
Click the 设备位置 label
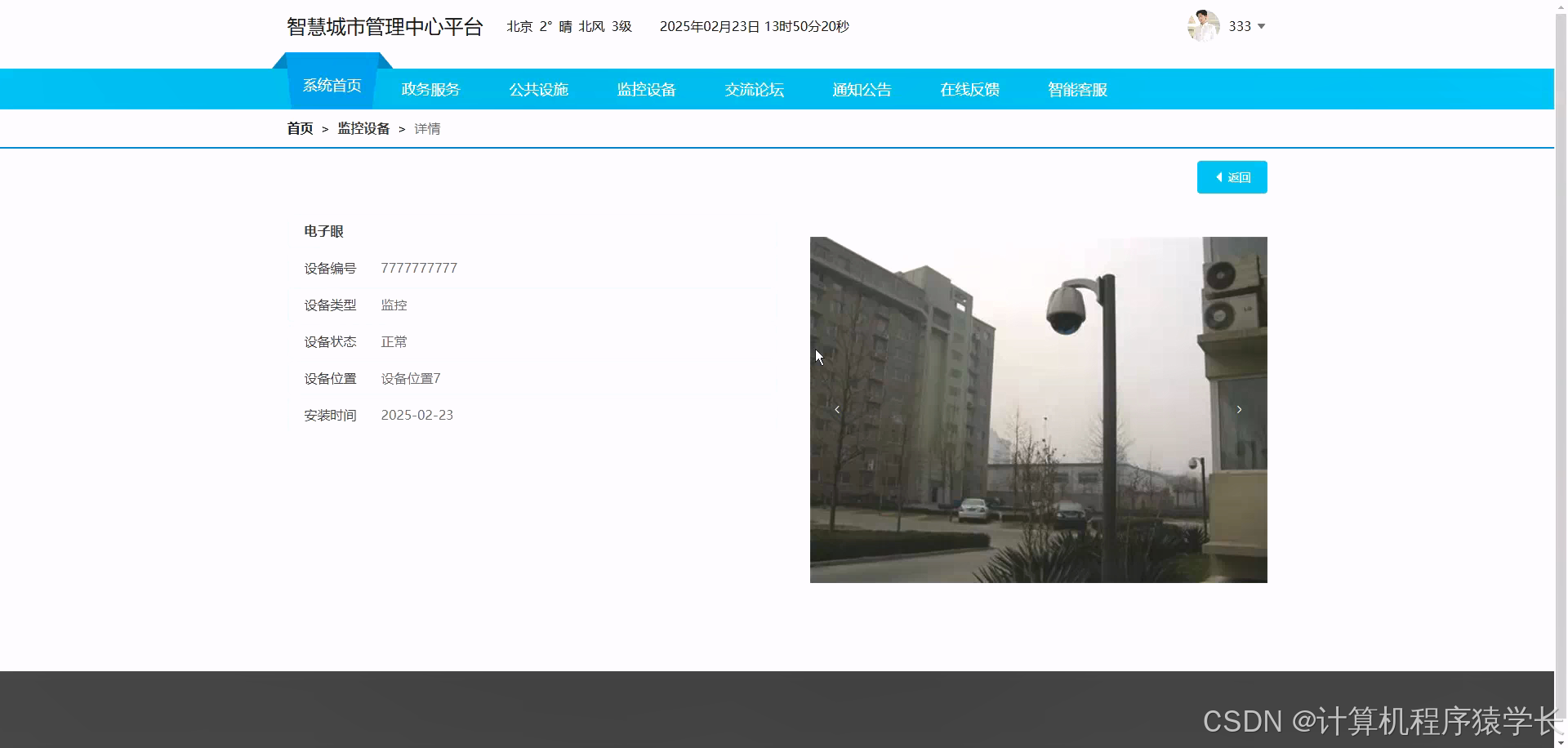tap(330, 378)
